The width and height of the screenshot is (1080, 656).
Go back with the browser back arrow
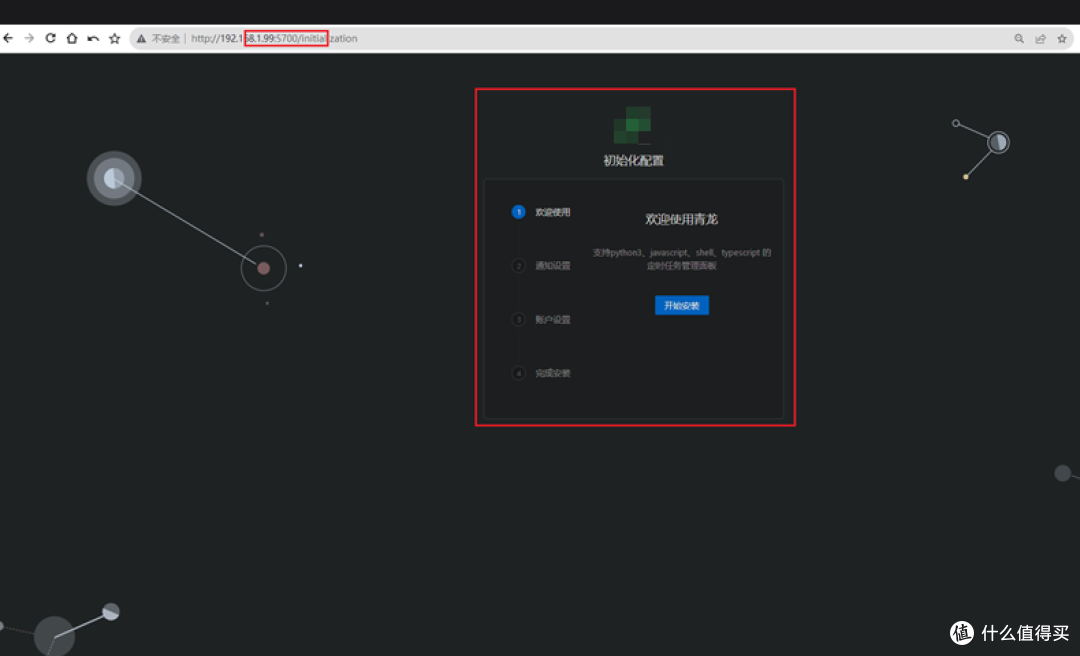tap(8, 39)
